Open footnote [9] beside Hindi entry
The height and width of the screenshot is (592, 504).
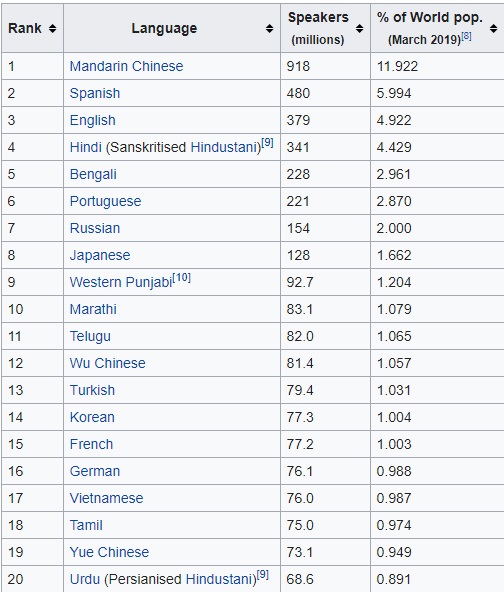click(x=267, y=143)
